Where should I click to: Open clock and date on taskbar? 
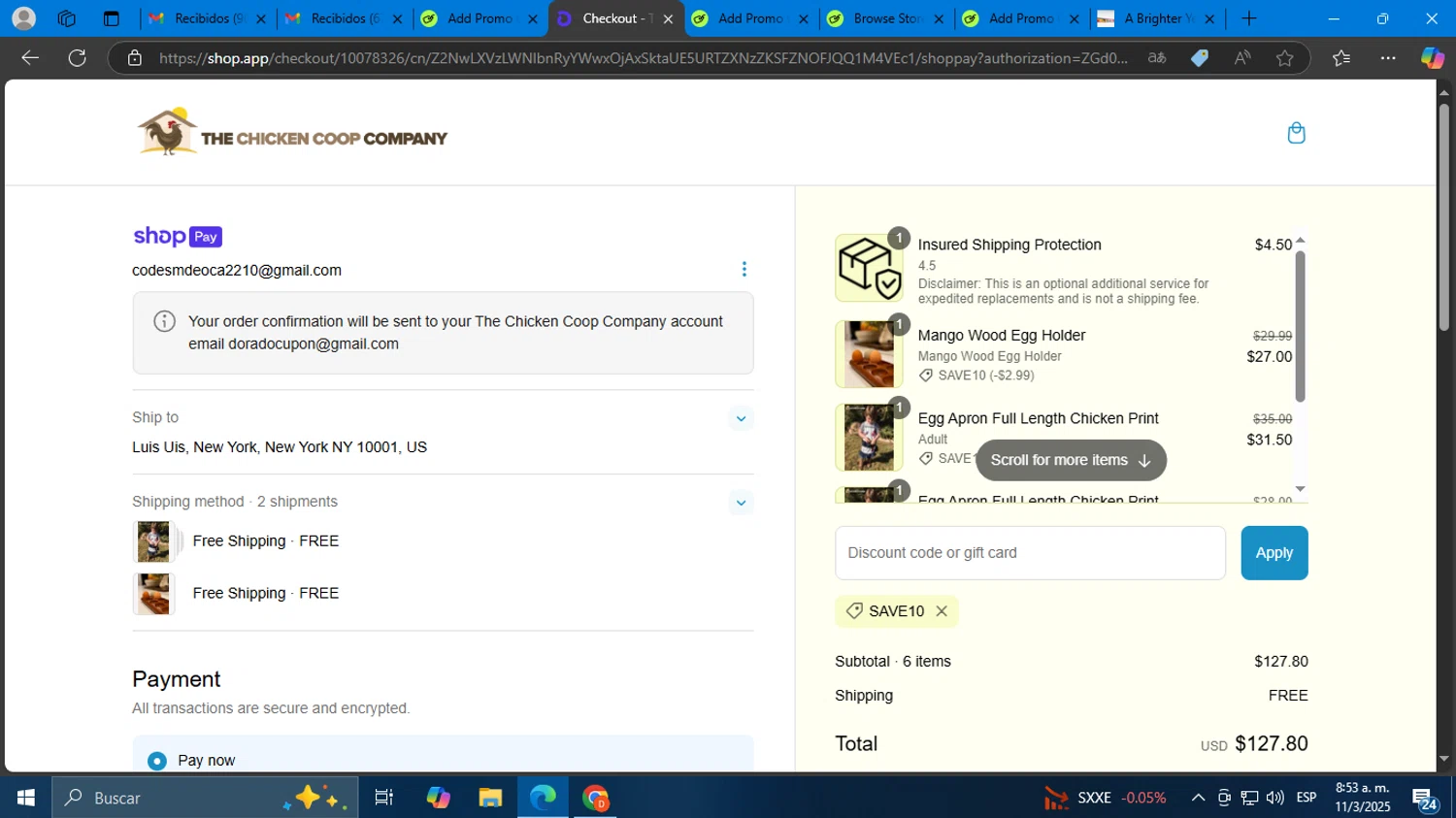(x=1363, y=798)
